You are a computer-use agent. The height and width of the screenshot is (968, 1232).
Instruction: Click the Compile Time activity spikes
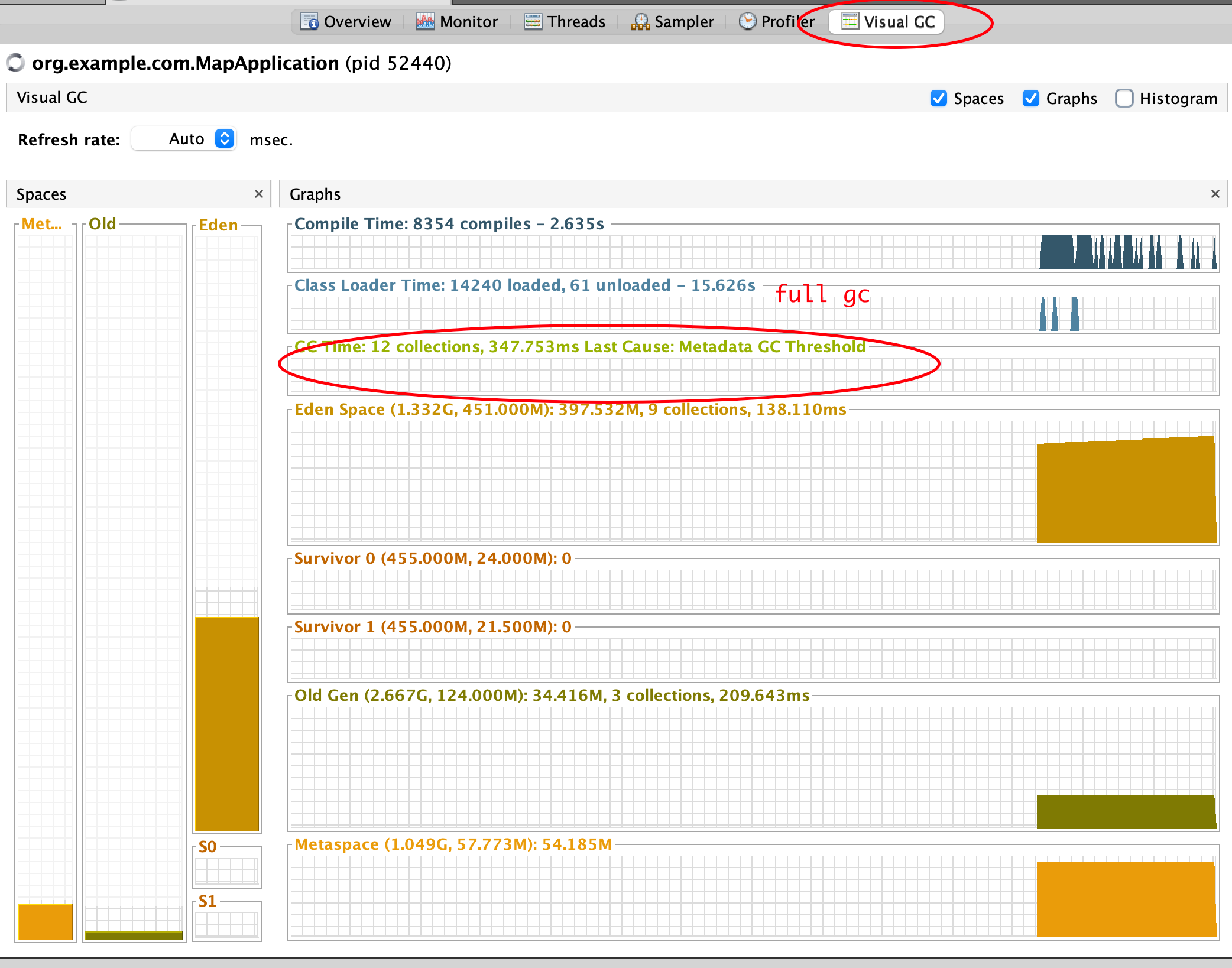(x=1127, y=252)
